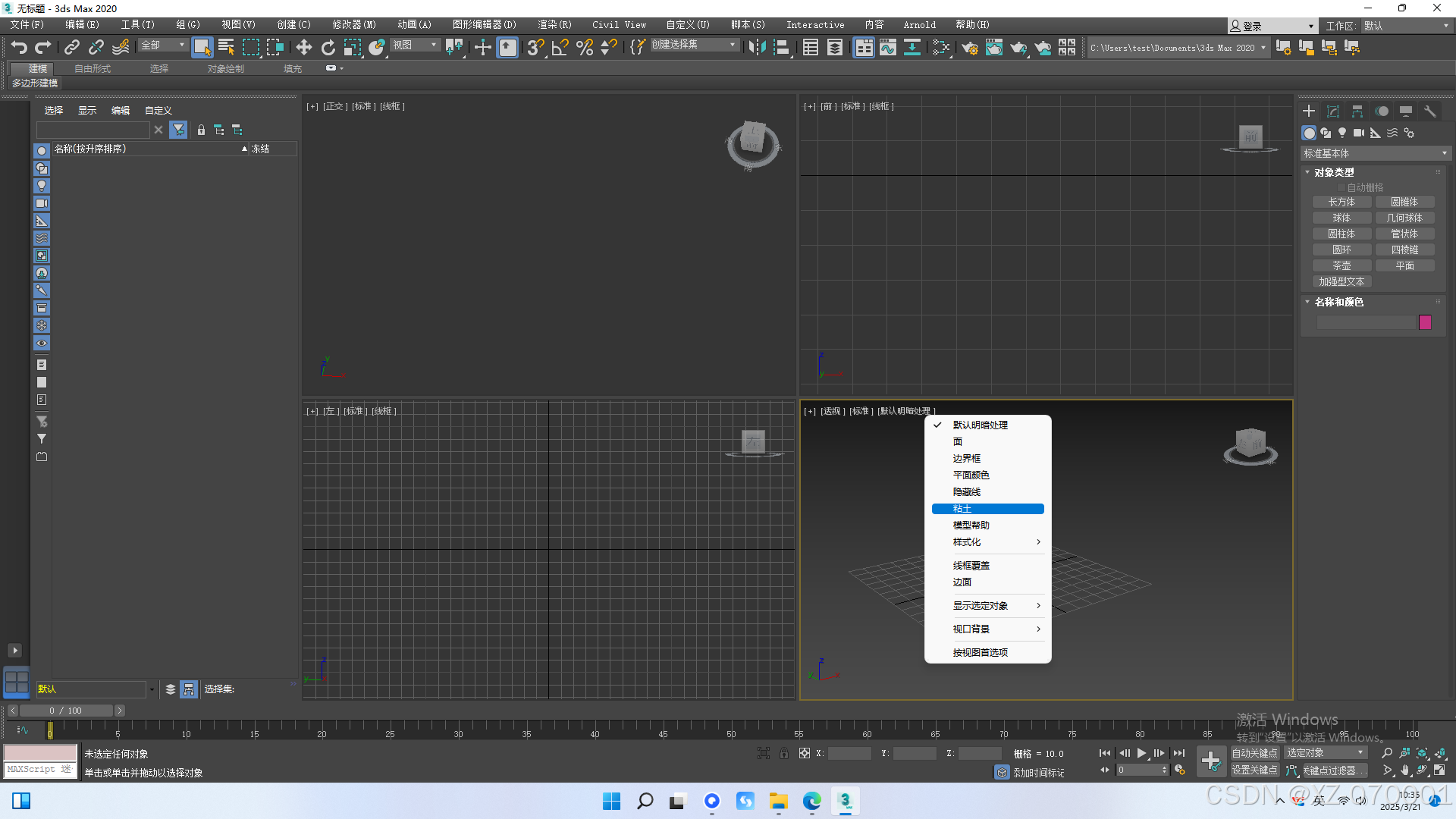This screenshot has width=1456, height=819.
Task: Click the 长方体 box primitive button
Action: coord(1341,202)
